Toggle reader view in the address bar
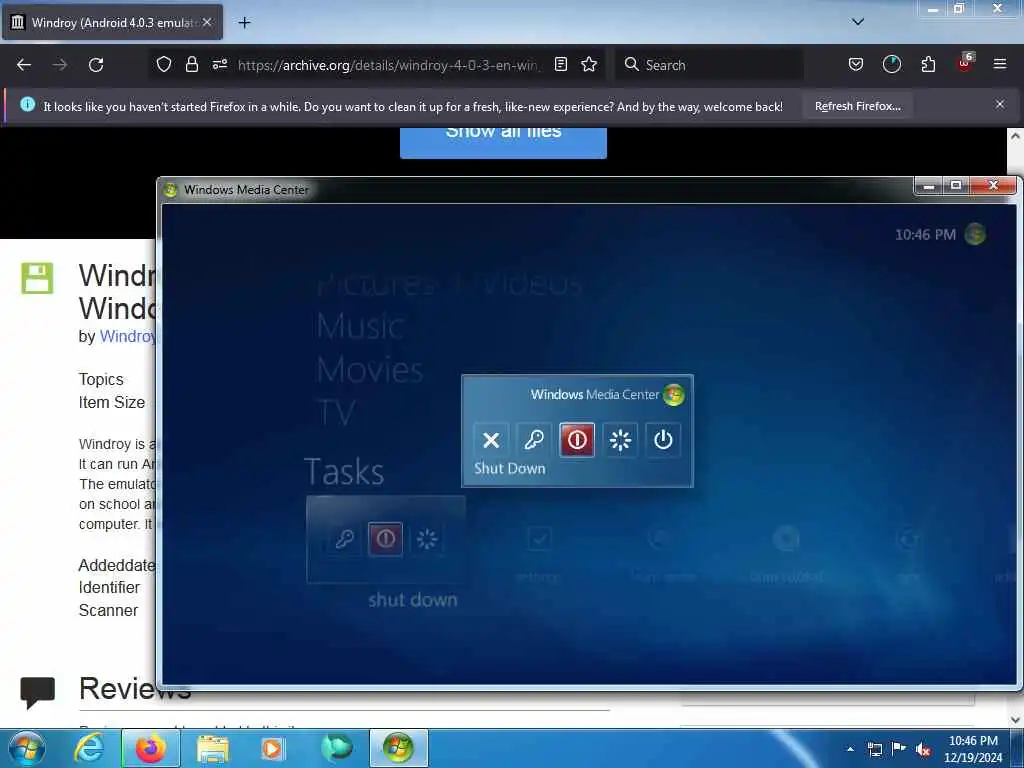 561,65
